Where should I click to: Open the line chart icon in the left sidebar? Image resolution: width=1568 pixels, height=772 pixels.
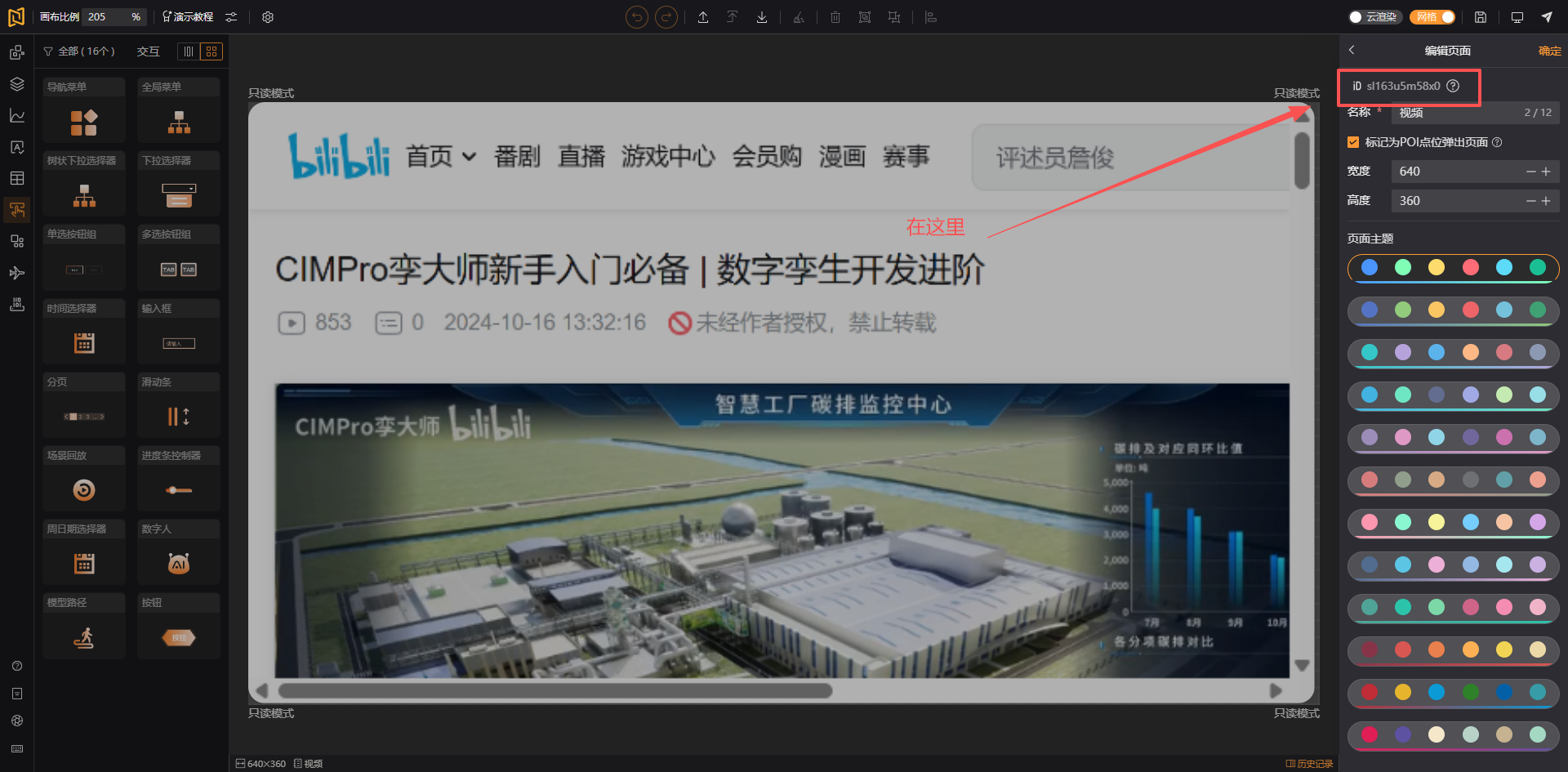pos(17,116)
